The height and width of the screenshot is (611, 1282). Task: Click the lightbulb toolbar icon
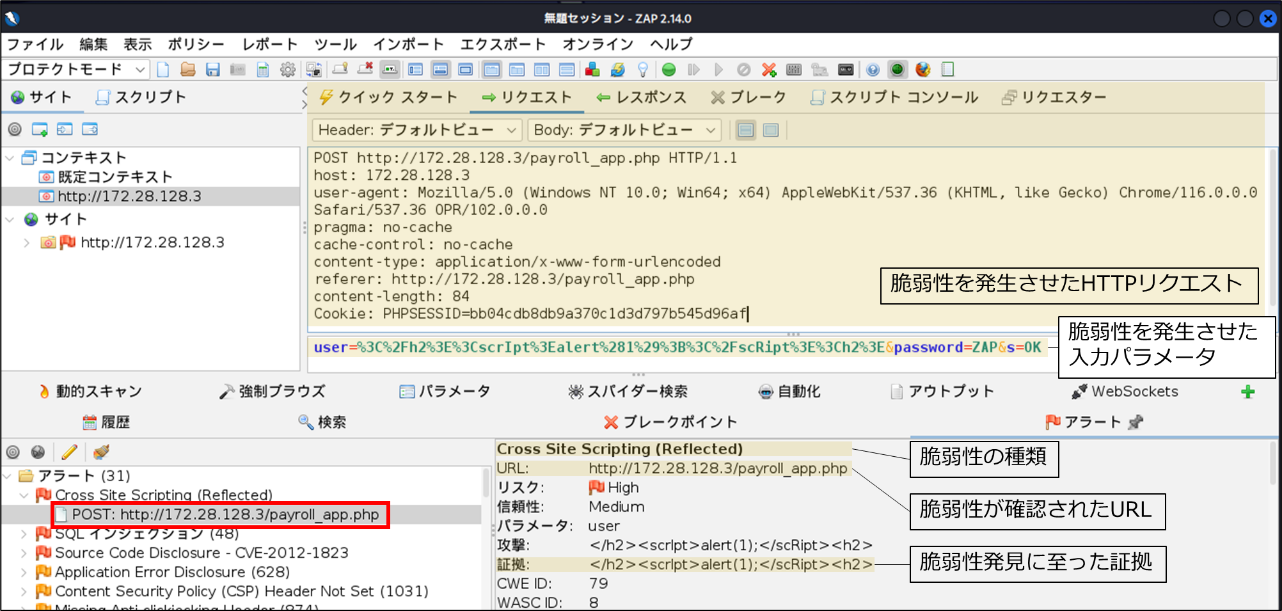(x=643, y=70)
